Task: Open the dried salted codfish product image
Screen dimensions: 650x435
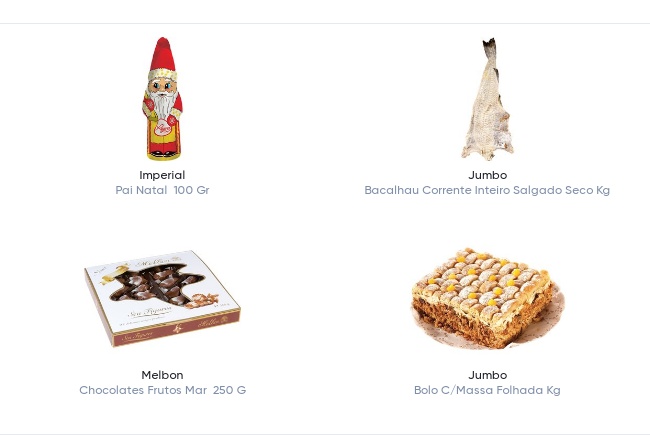Action: click(x=488, y=99)
